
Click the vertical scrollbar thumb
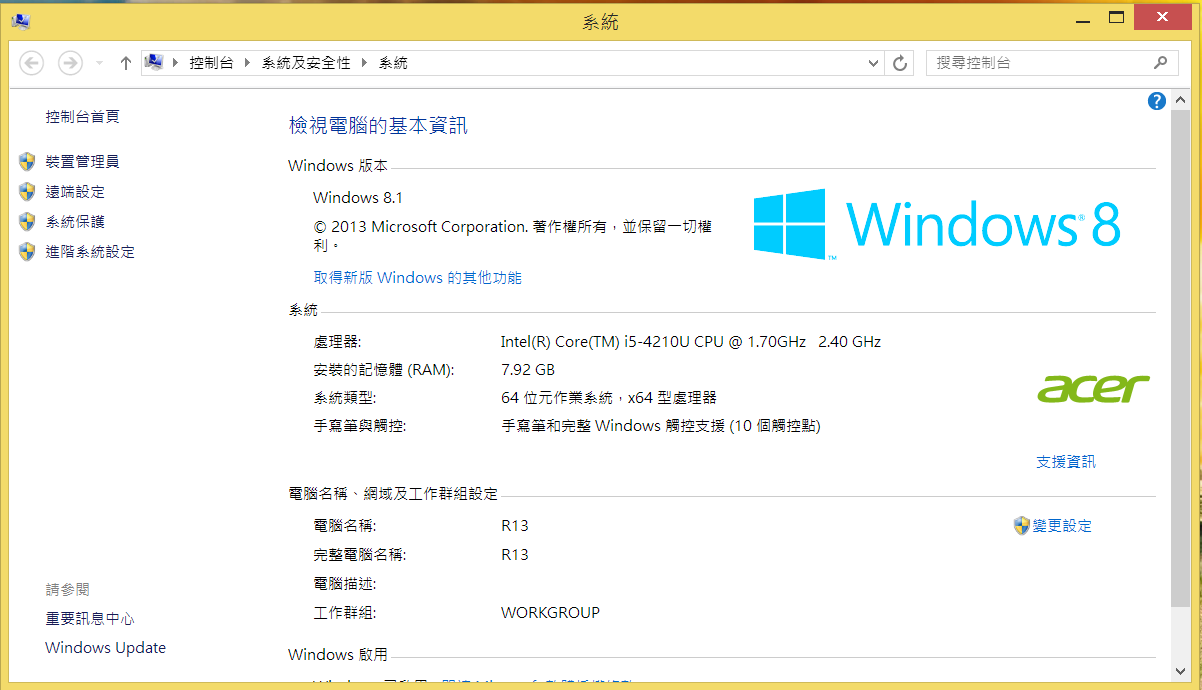point(1182,358)
